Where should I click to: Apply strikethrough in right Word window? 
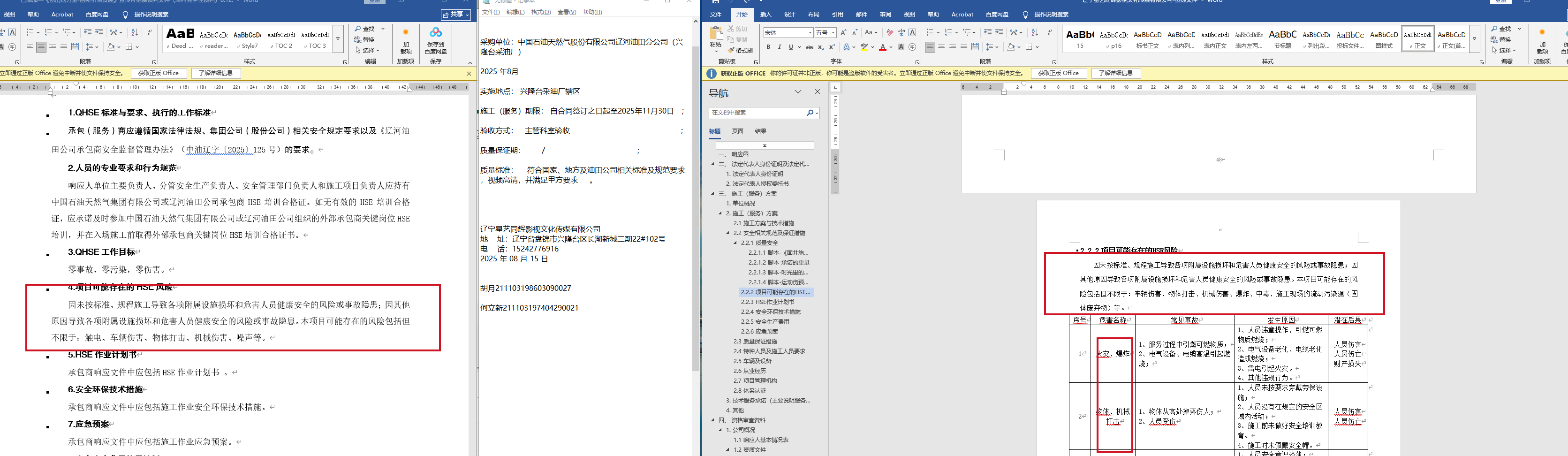(x=809, y=47)
